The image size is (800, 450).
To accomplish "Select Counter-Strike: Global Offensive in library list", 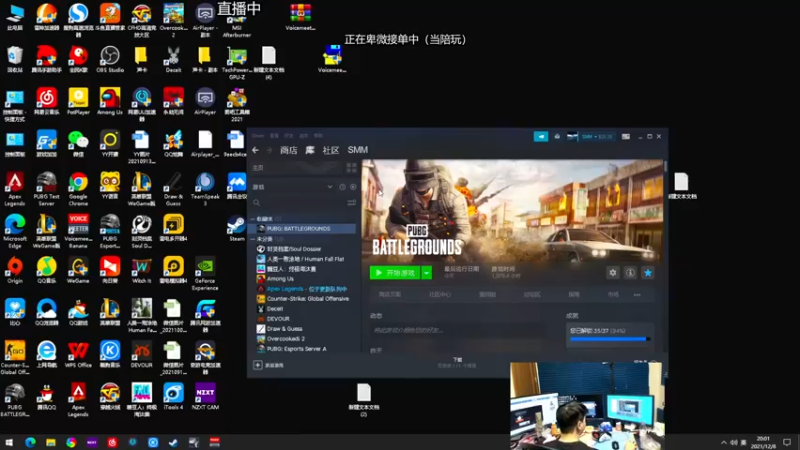I will point(304,299).
